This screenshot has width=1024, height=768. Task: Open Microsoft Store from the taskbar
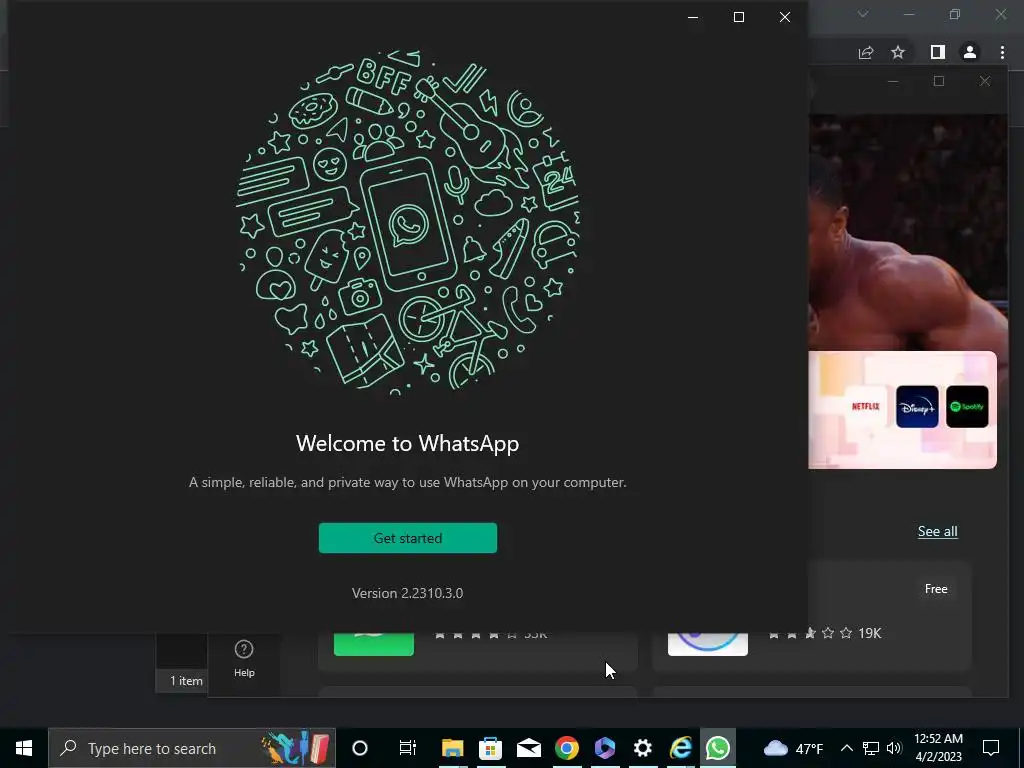pos(490,748)
